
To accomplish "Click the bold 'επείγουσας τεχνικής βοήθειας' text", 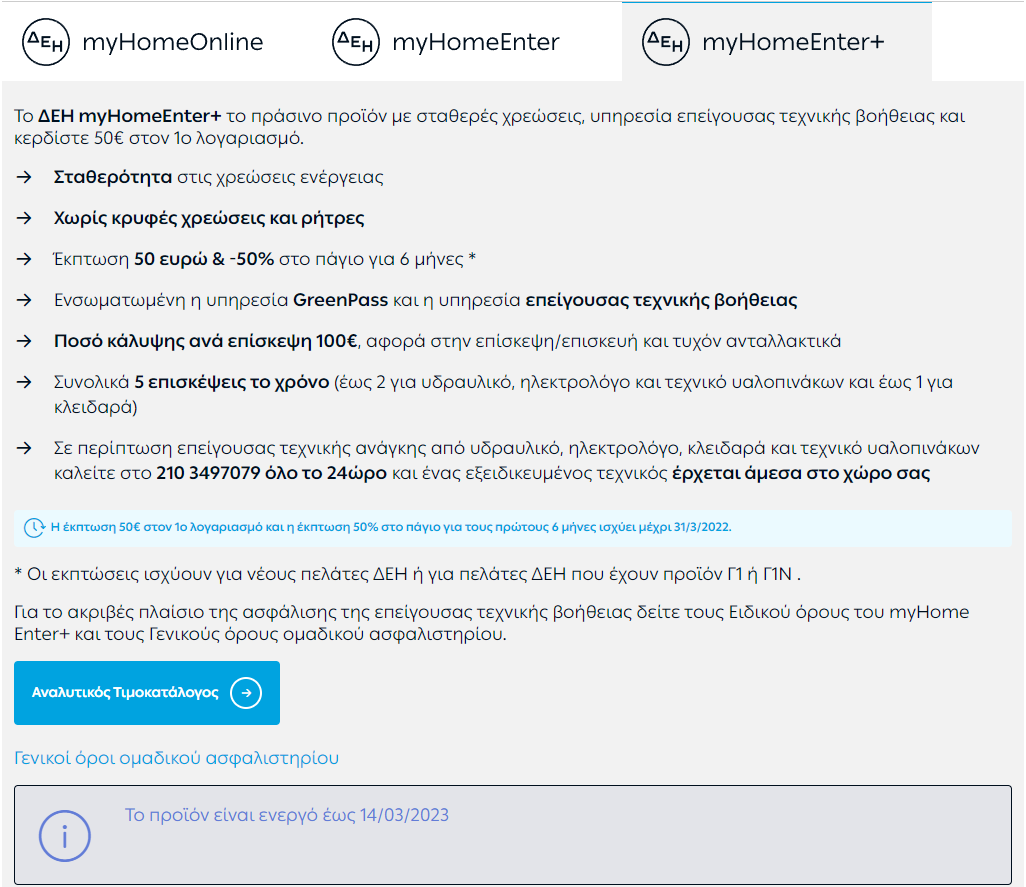I will [x=662, y=301].
